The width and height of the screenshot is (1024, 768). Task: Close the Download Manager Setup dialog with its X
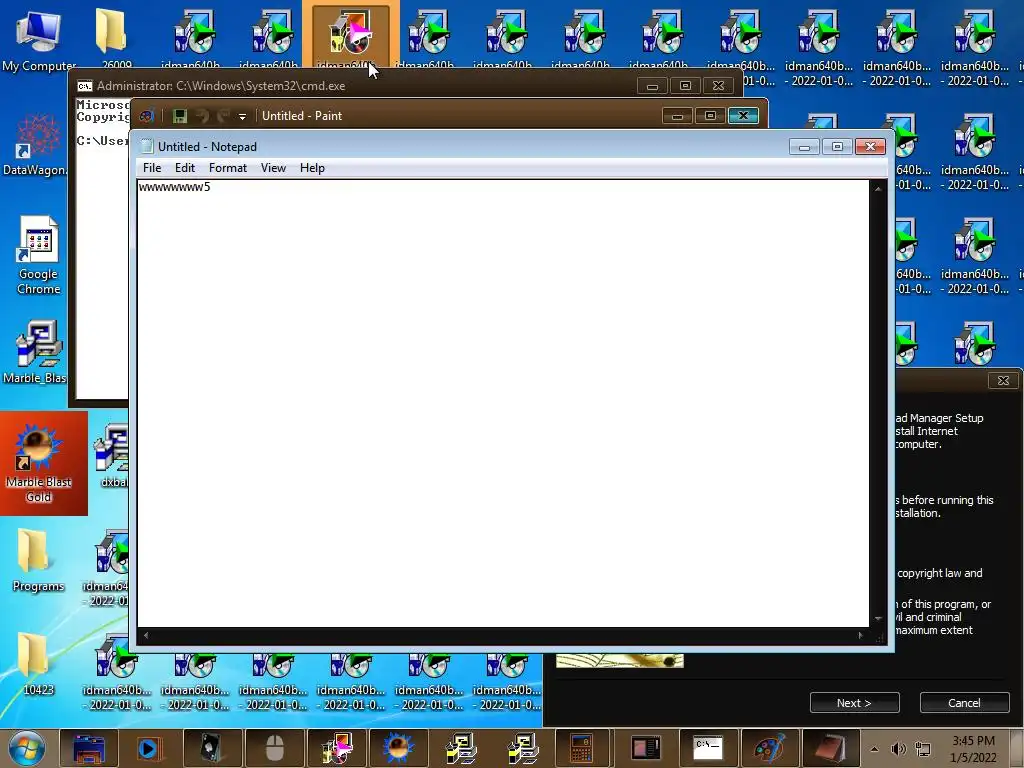click(1003, 380)
